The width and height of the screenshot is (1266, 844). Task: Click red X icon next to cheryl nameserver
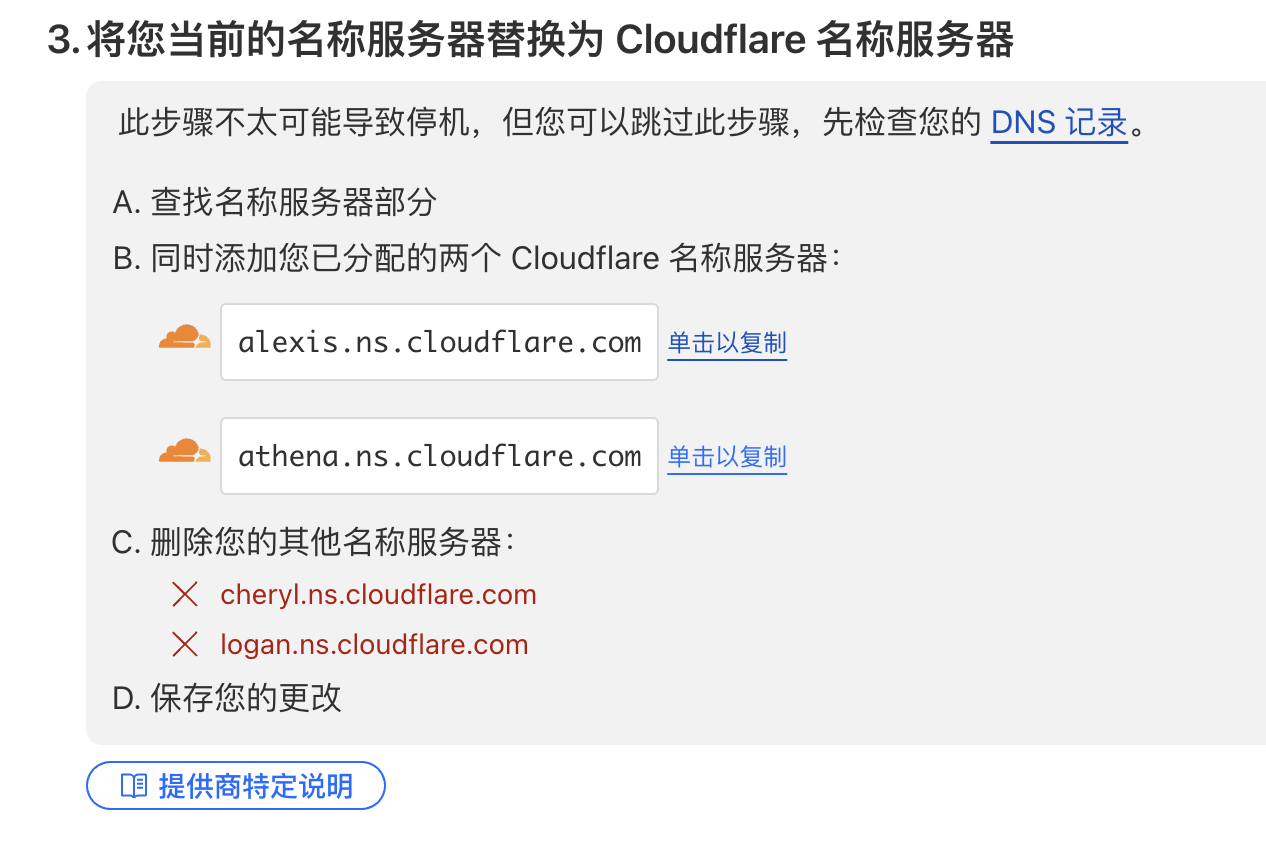pyautogui.click(x=185, y=595)
